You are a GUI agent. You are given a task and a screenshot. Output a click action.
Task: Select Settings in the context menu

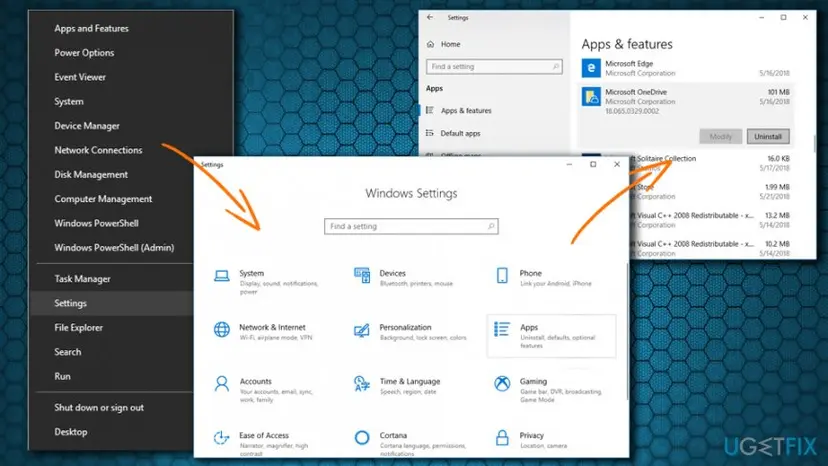[x=70, y=303]
